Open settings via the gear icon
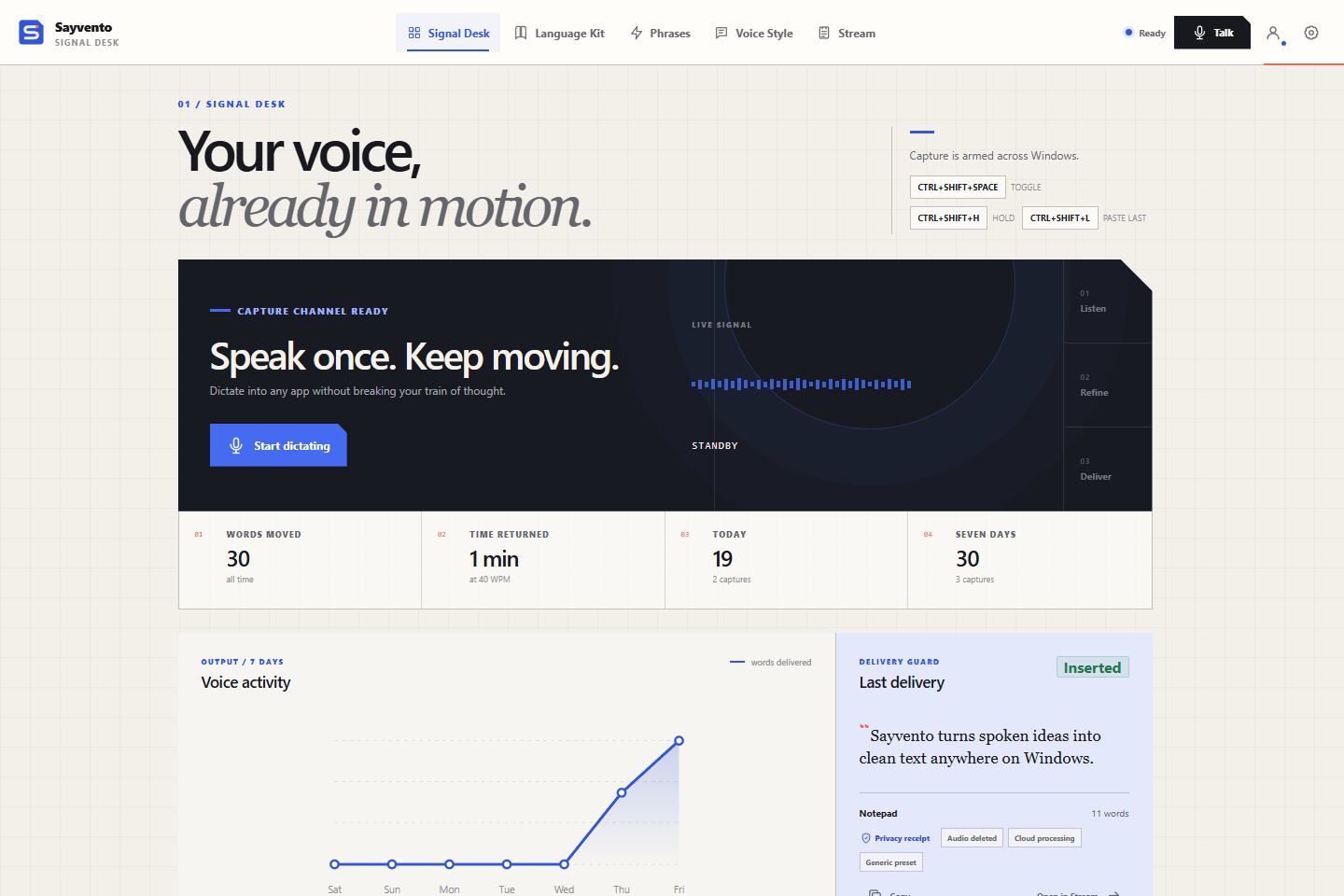1344x896 pixels. [x=1311, y=33]
